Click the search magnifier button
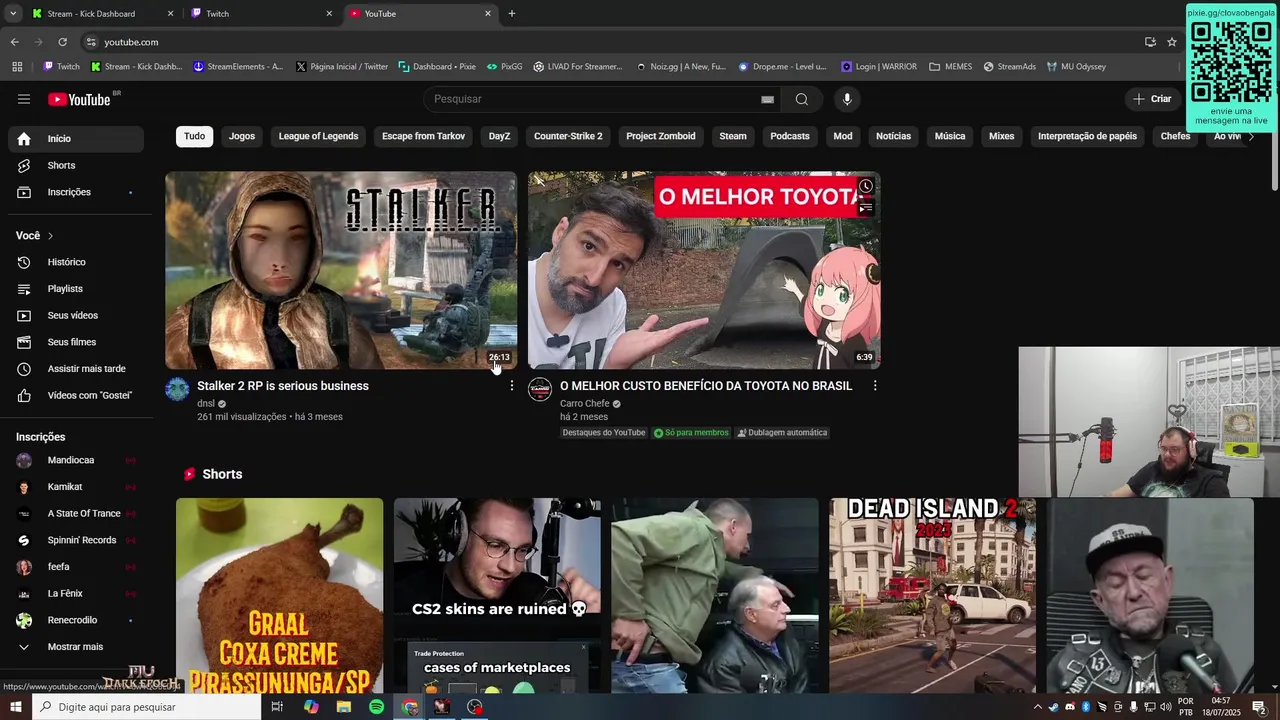Screen dimensions: 1280x720 [x=801, y=99]
